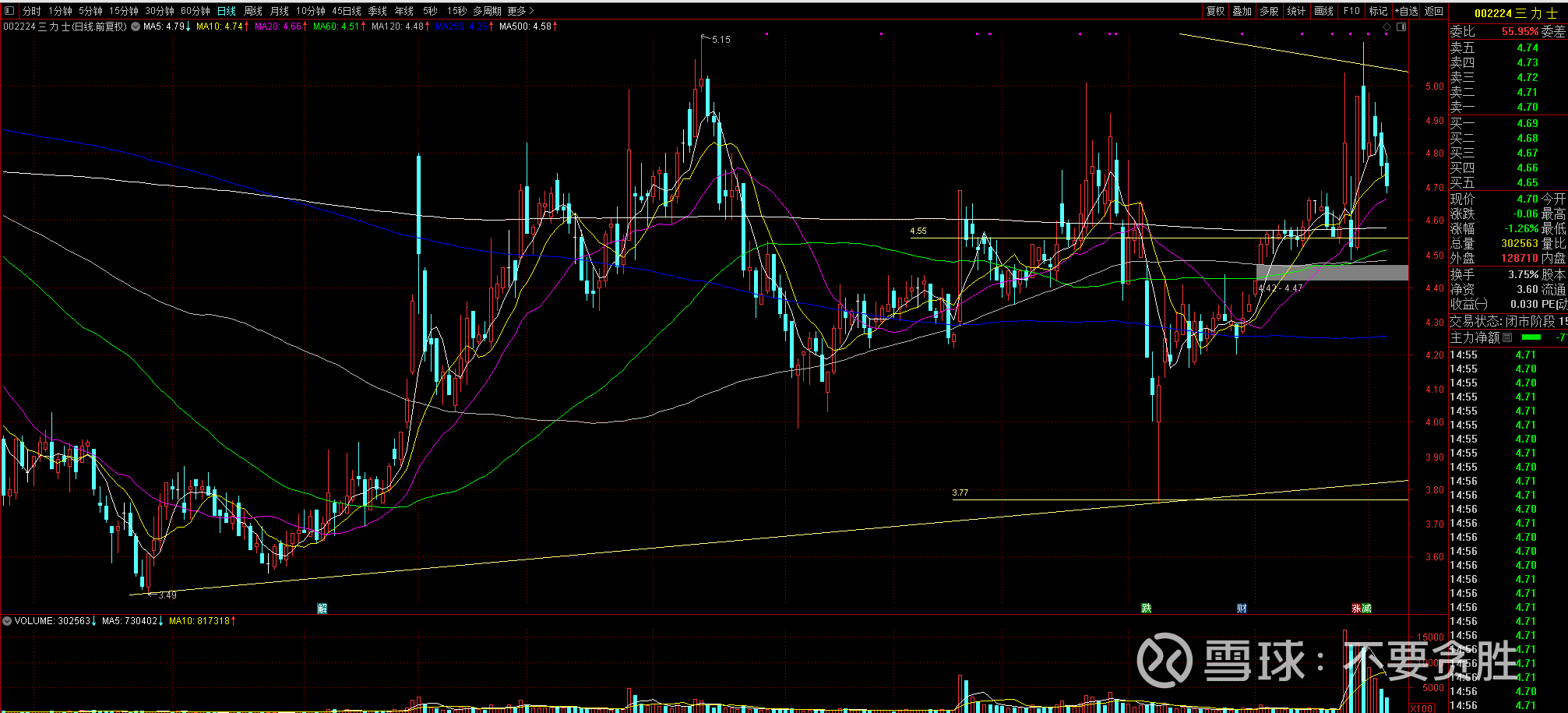Click the X100 volume scale label
The image size is (1568, 713).
(x=1422, y=708)
